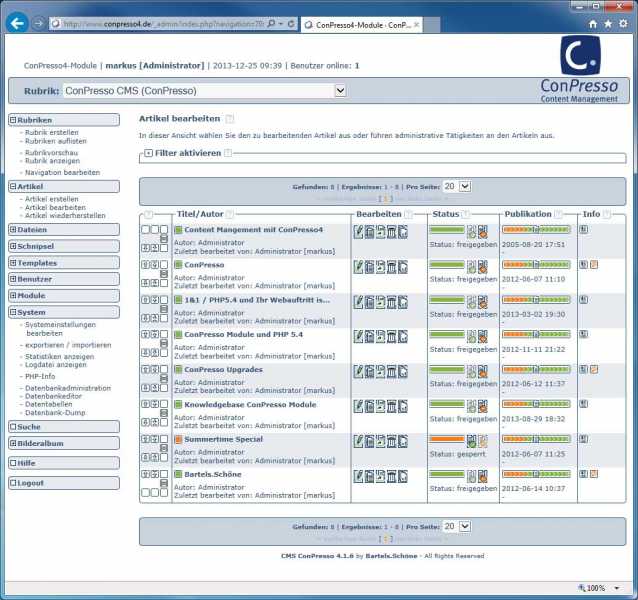Publication timeline bar in 'Summertime Special' row
The height and width of the screenshot is (600, 638).
click(536, 439)
